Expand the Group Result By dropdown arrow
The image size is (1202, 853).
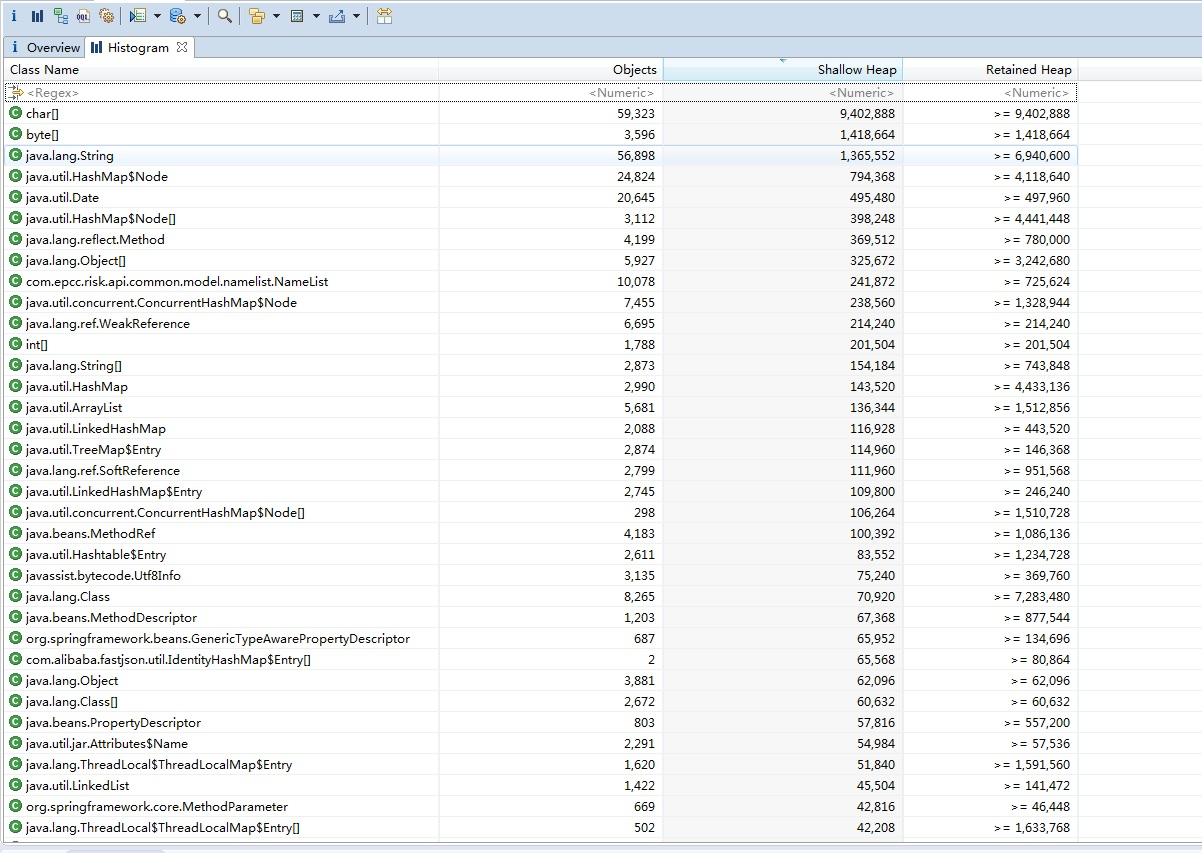[x=276, y=16]
